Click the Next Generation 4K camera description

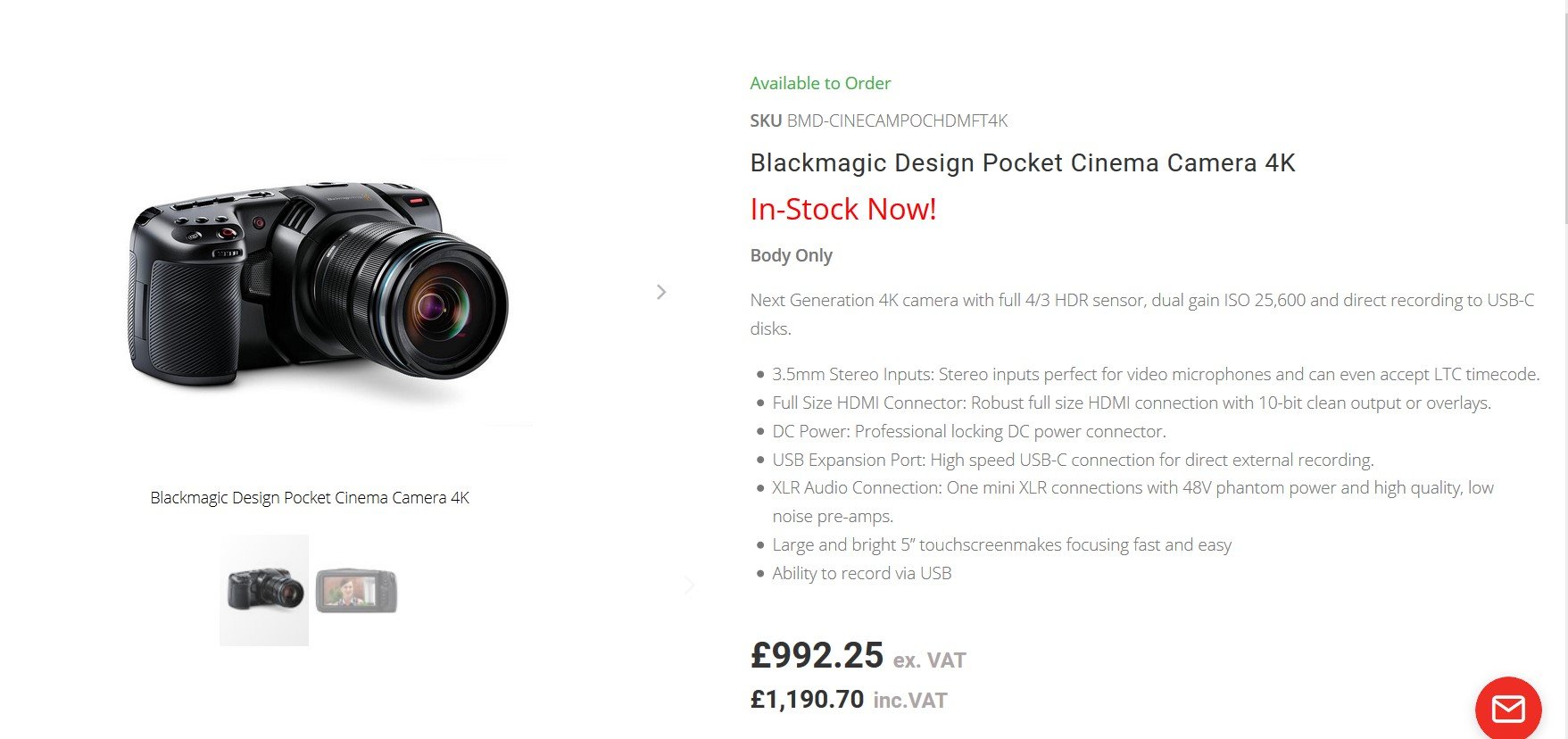click(1142, 314)
